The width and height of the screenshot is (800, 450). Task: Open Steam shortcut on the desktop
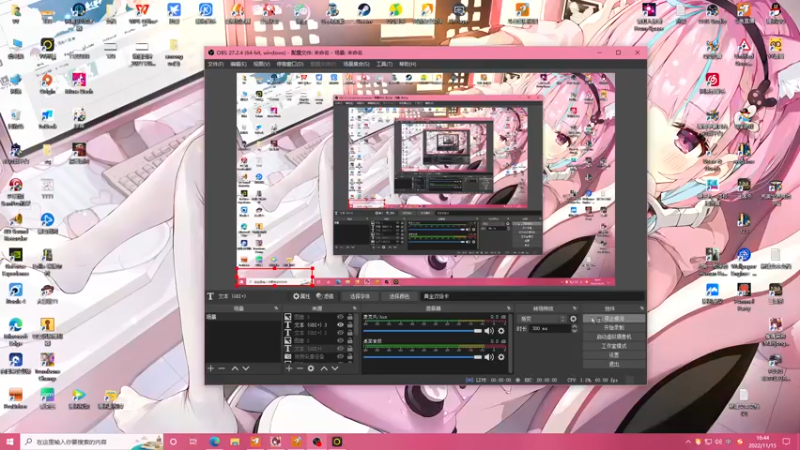(x=364, y=14)
